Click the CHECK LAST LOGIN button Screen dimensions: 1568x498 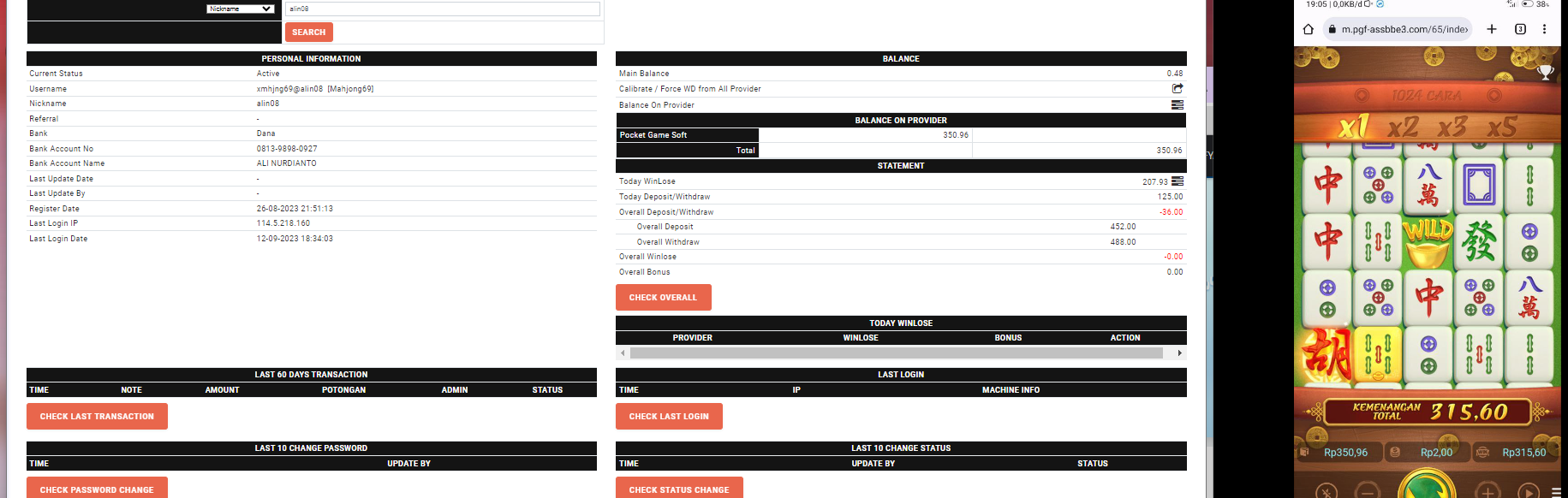pos(669,417)
